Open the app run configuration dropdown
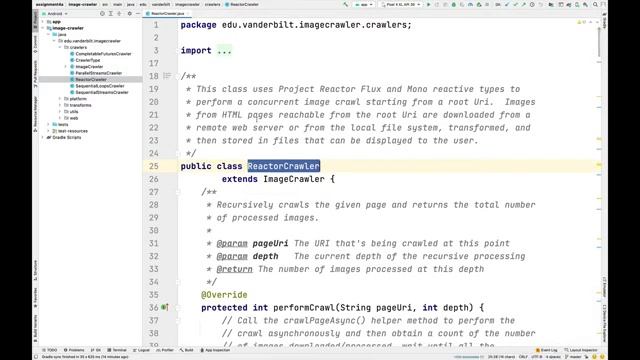The height and width of the screenshot is (360, 640). 364,4
